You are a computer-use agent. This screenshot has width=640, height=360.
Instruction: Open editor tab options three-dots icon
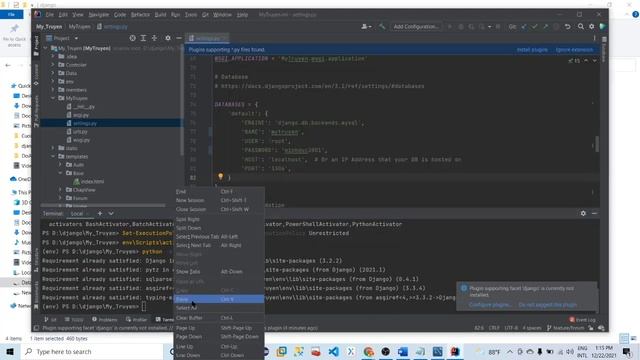tap(594, 38)
